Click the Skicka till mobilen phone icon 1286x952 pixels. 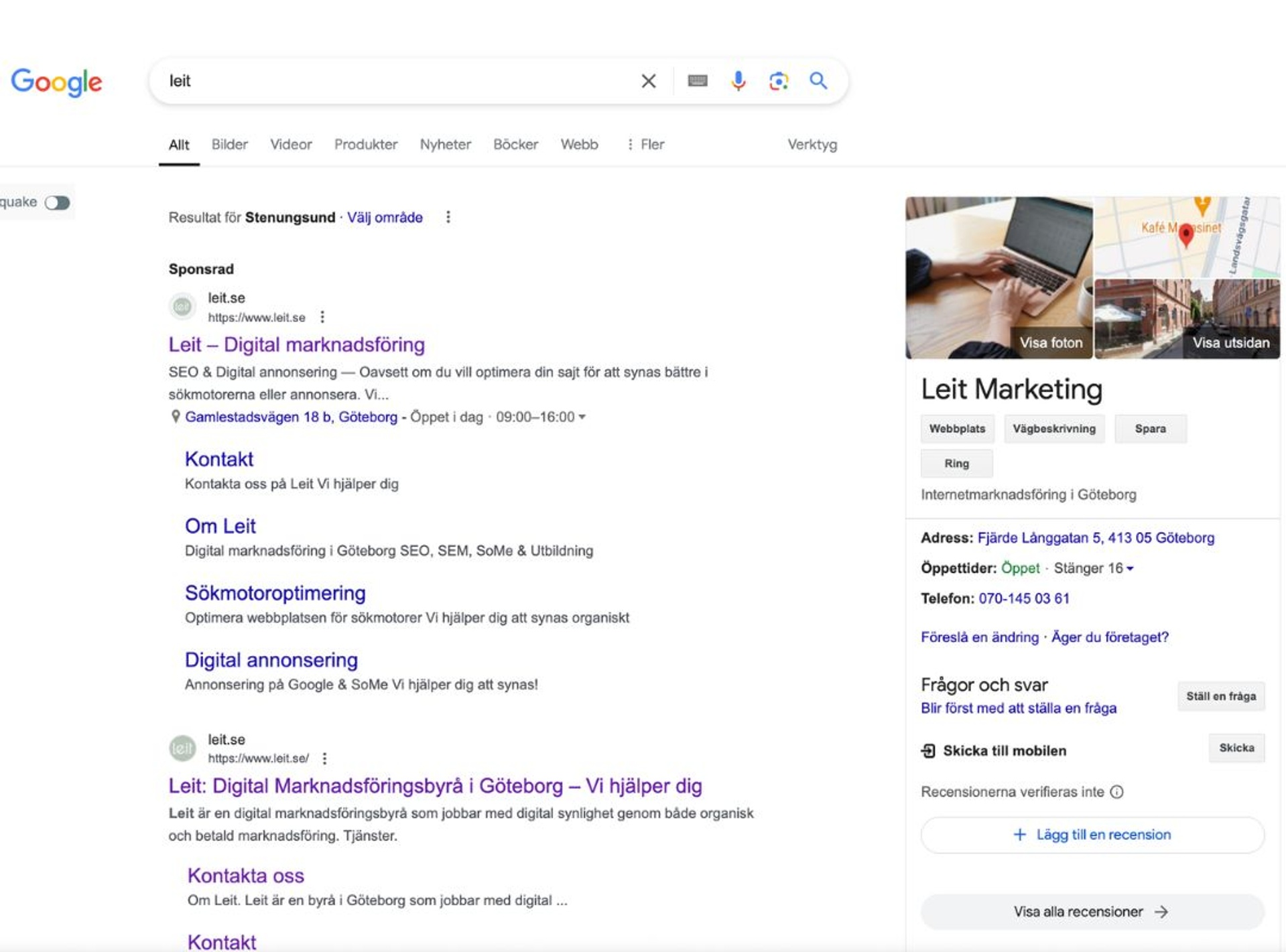coord(928,751)
